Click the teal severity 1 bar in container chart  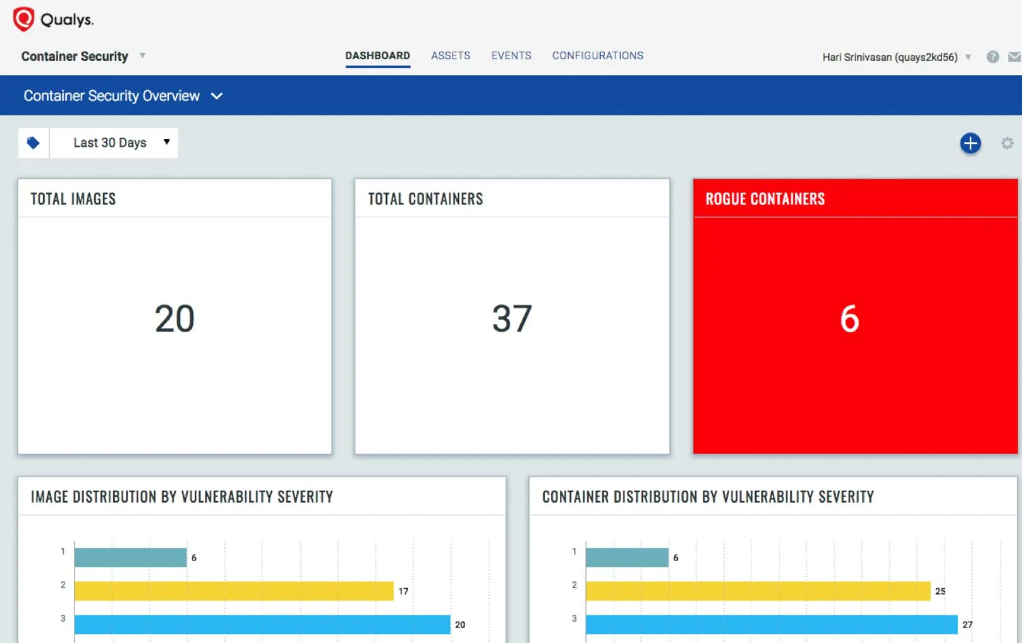coord(630,557)
